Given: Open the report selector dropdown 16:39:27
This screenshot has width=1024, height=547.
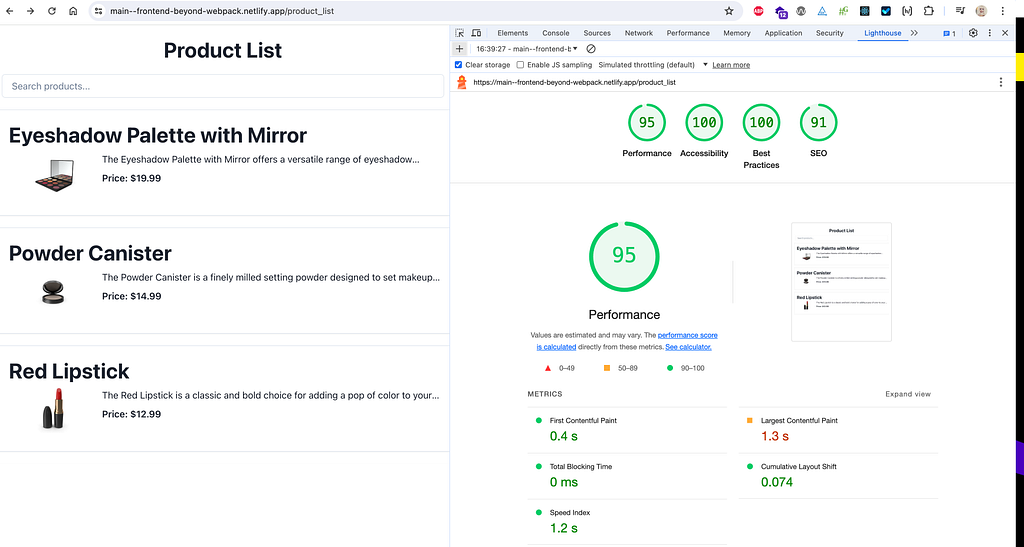Looking at the screenshot, I should point(526,49).
